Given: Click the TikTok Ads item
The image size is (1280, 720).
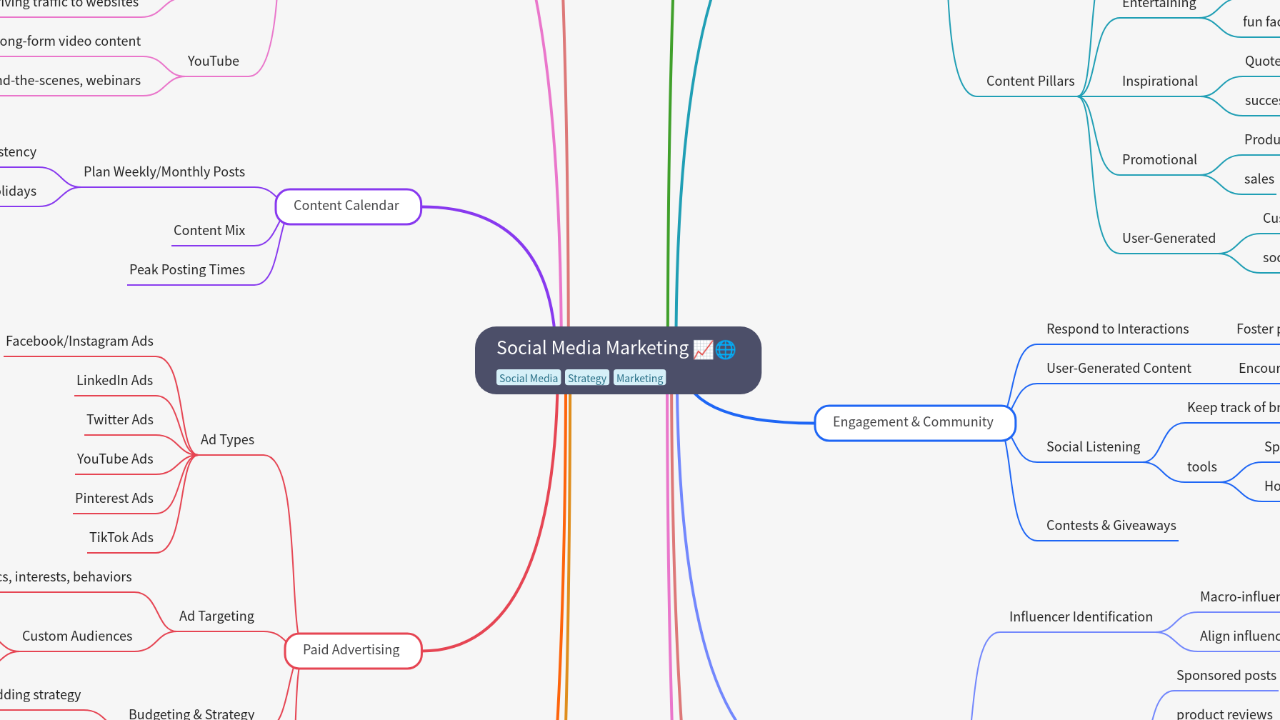Looking at the screenshot, I should tap(121, 537).
